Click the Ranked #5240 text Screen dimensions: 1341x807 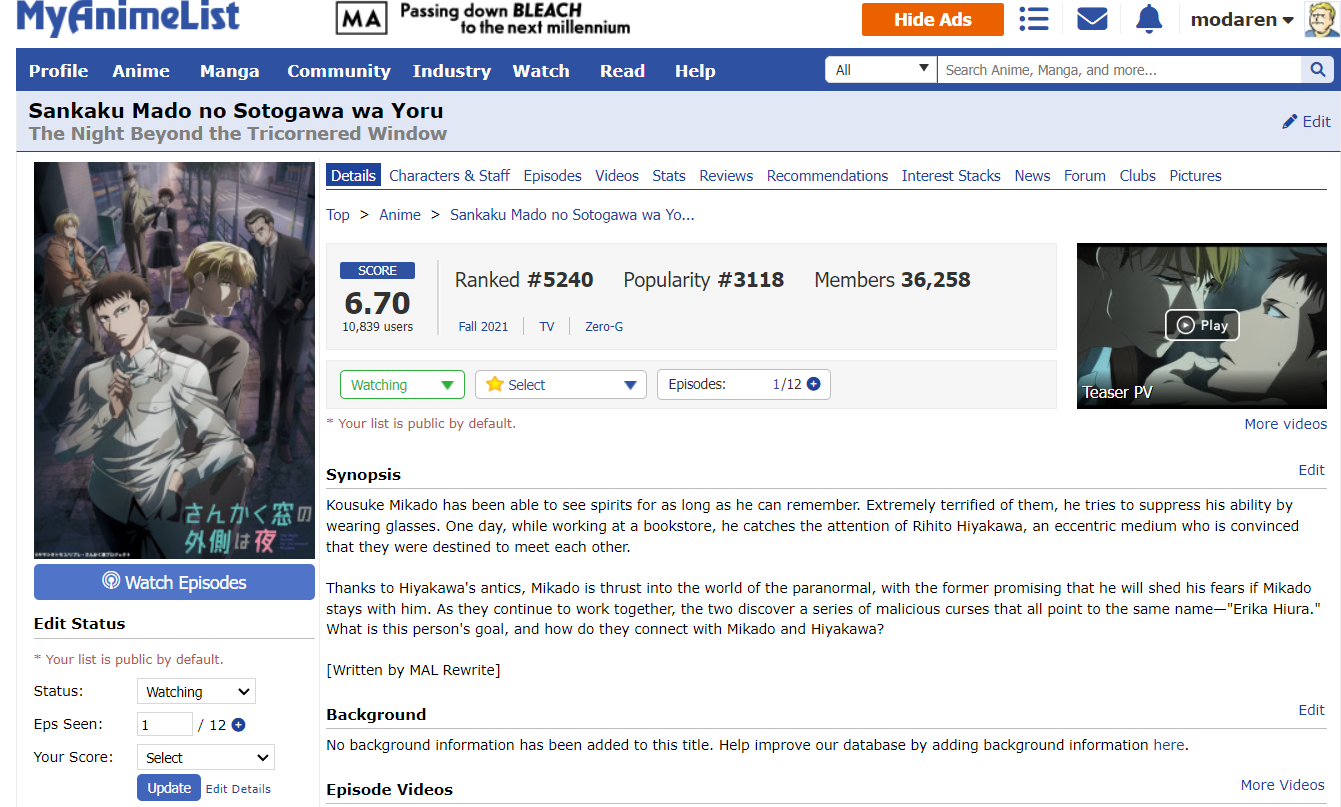pos(524,280)
